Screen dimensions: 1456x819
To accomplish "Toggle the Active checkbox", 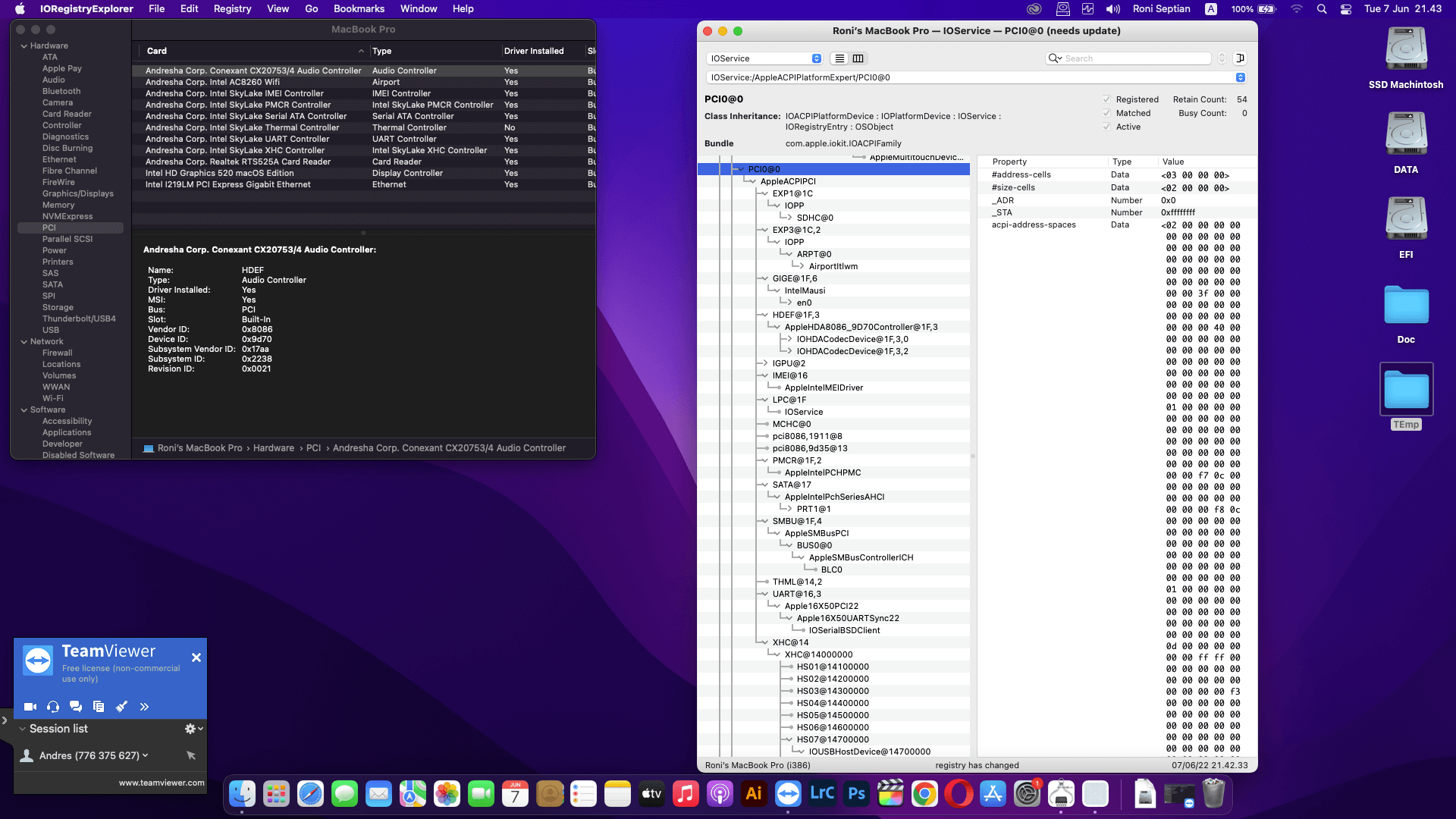I will (1106, 127).
